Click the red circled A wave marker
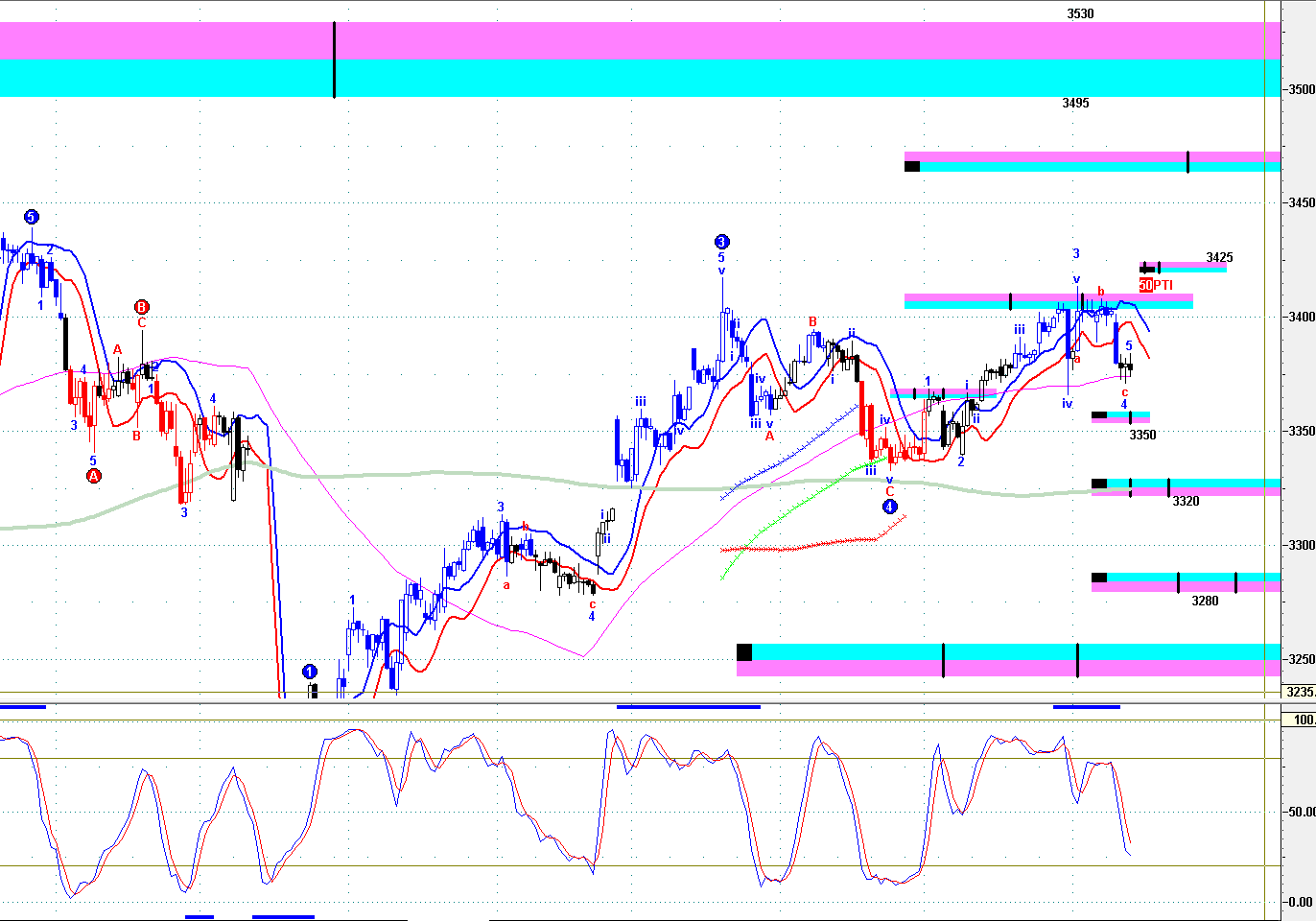 point(93,476)
